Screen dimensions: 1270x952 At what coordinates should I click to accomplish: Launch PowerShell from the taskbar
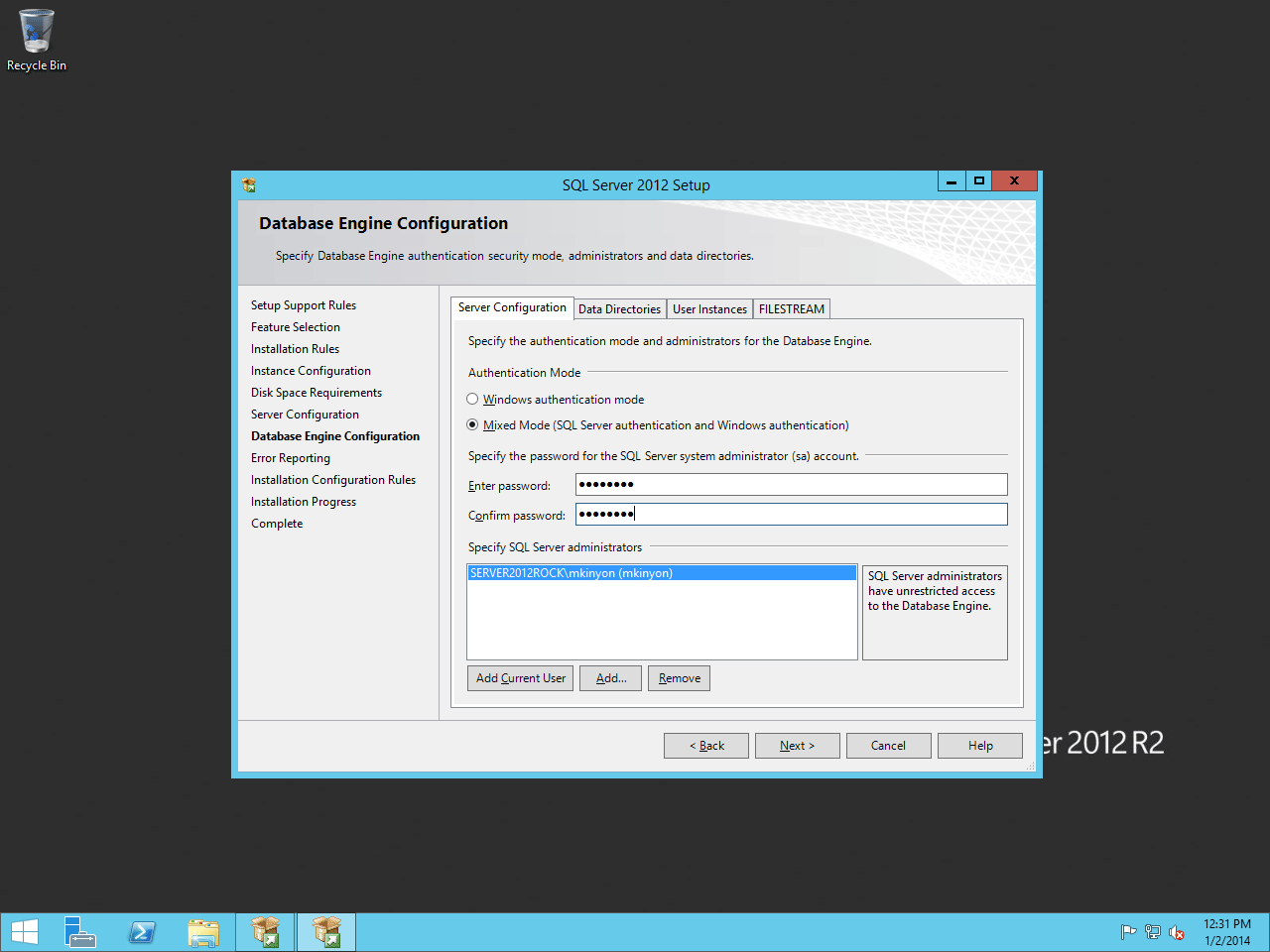pyautogui.click(x=142, y=932)
